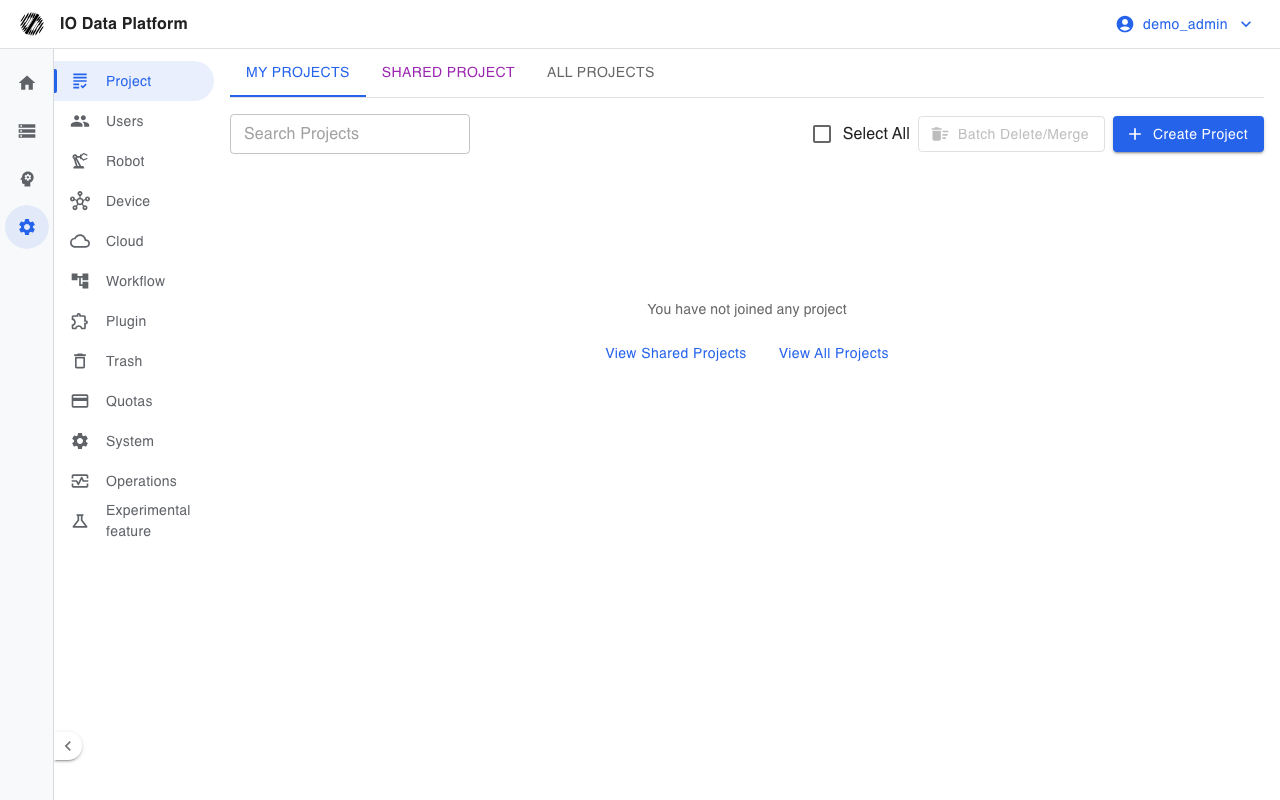
Task: Click the Create Project button label
Action: pos(1200,134)
